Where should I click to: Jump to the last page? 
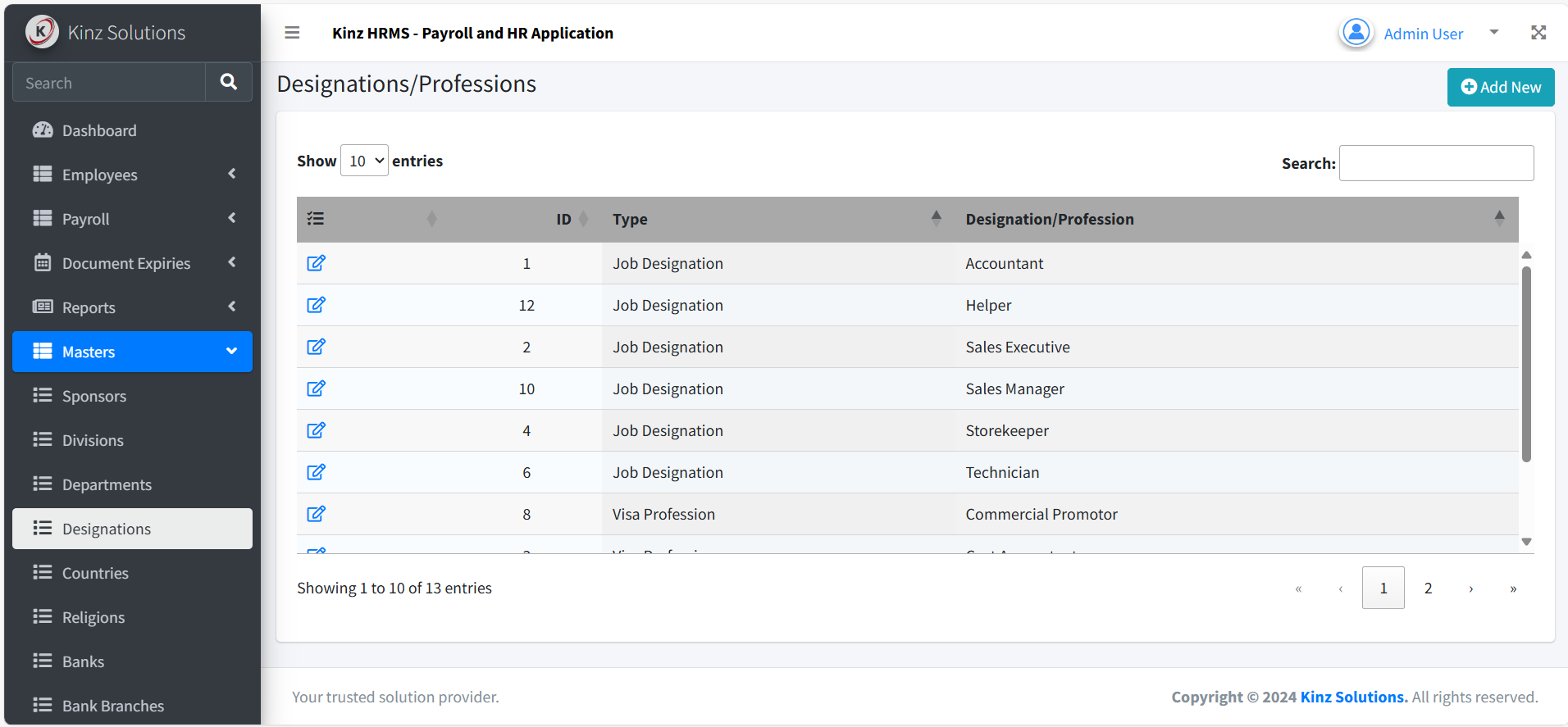click(1513, 588)
